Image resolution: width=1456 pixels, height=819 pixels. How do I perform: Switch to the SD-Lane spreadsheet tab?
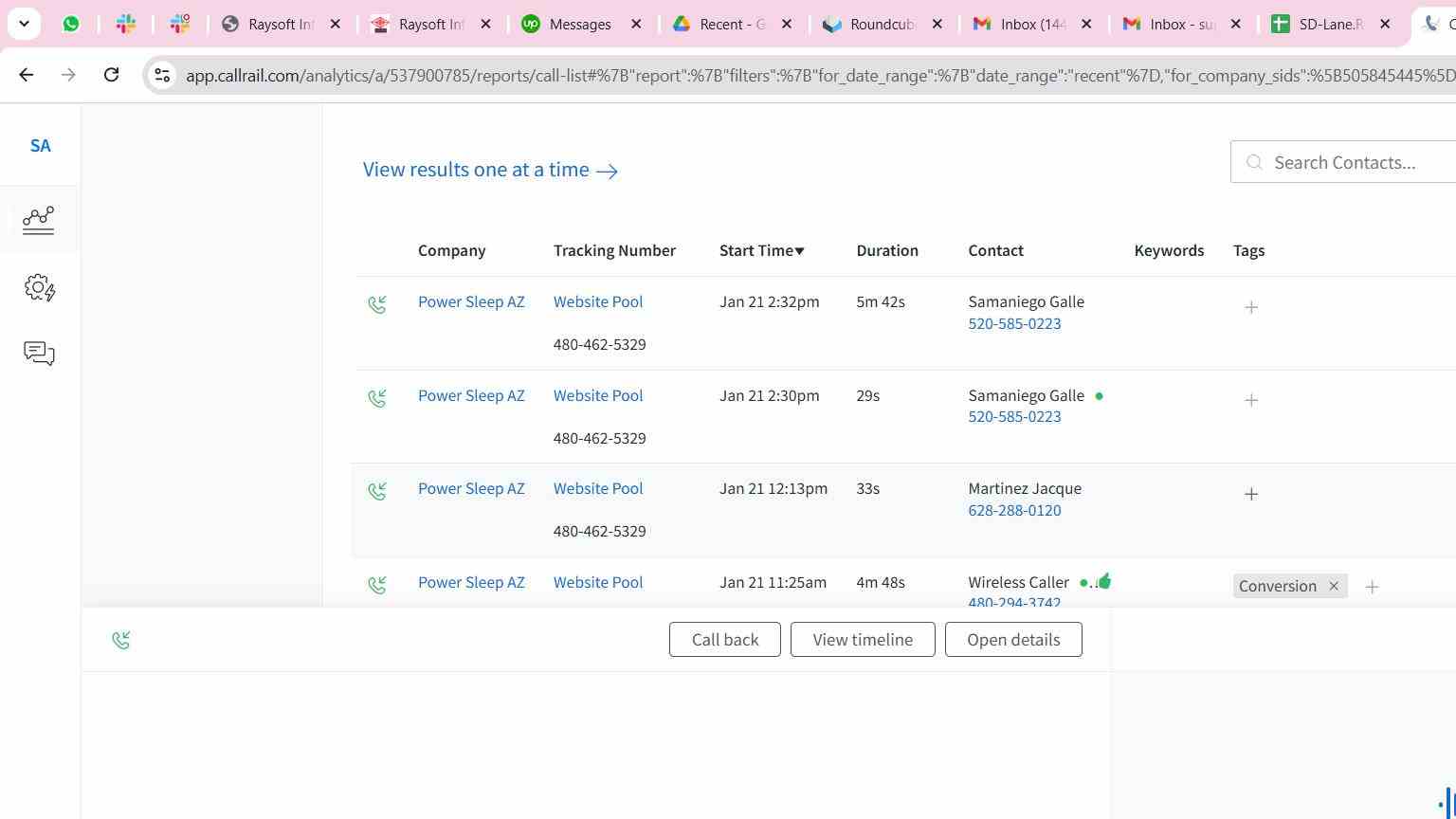1330,24
